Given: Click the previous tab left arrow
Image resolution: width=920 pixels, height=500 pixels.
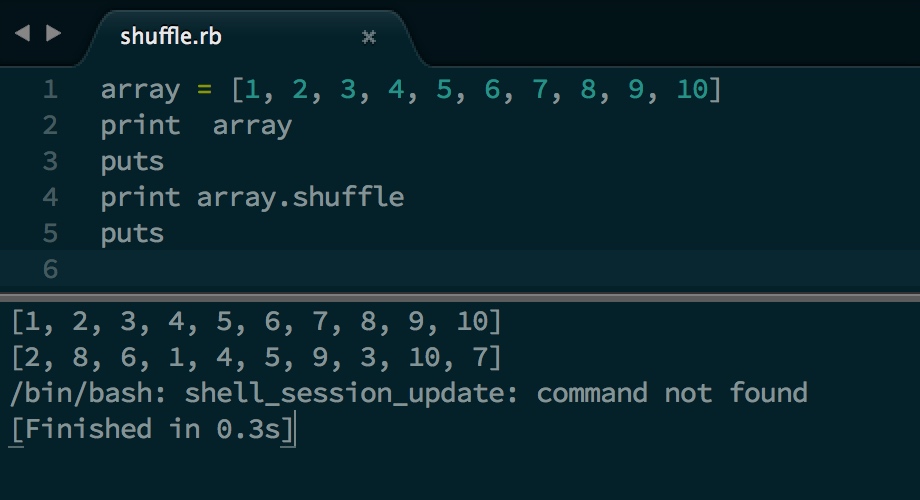Looking at the screenshot, I should tap(22, 33).
